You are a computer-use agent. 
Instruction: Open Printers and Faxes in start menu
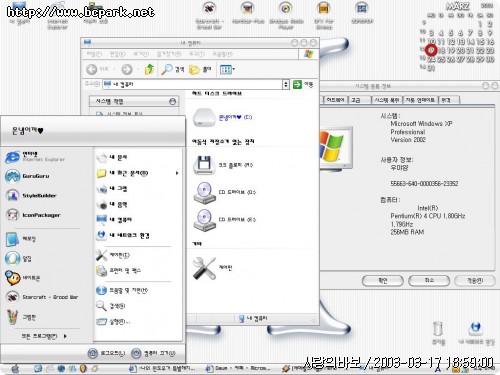[118, 270]
